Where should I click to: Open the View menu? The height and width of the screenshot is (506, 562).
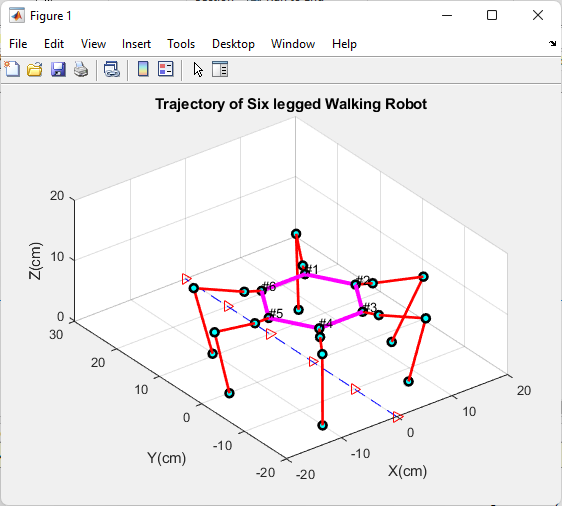[93, 44]
